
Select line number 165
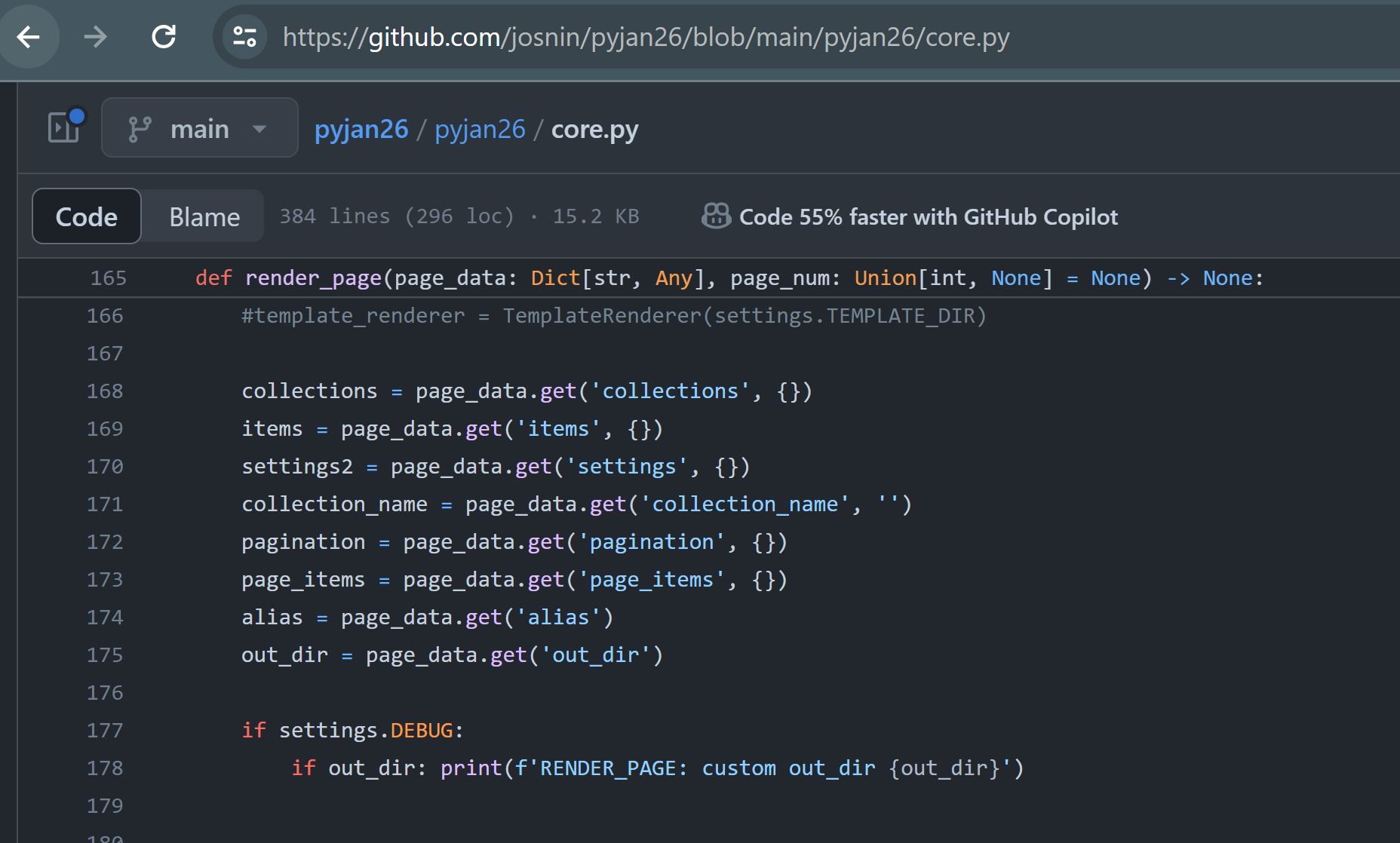coord(109,278)
